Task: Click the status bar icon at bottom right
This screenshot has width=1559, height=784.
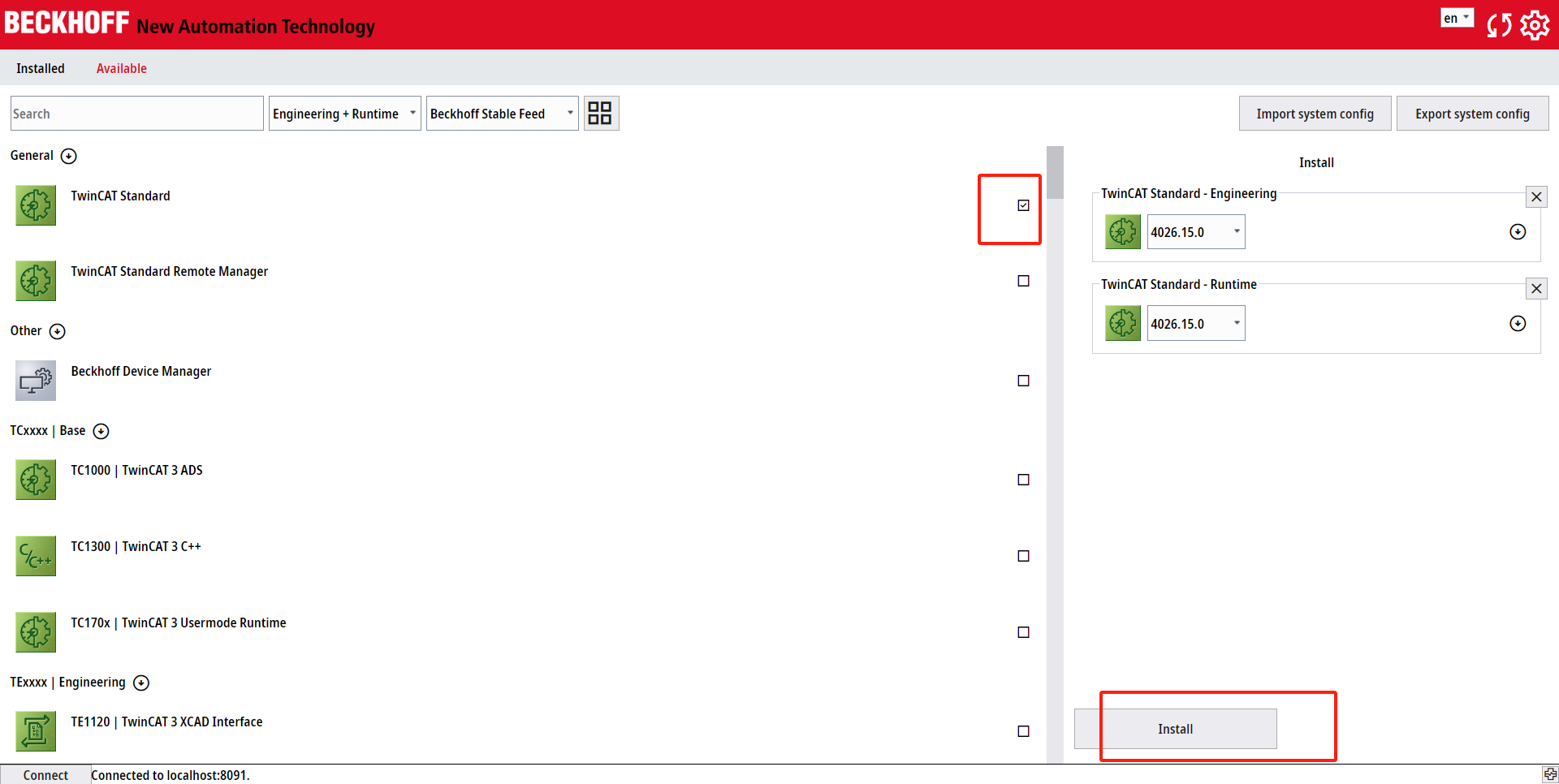Action: point(1550,774)
